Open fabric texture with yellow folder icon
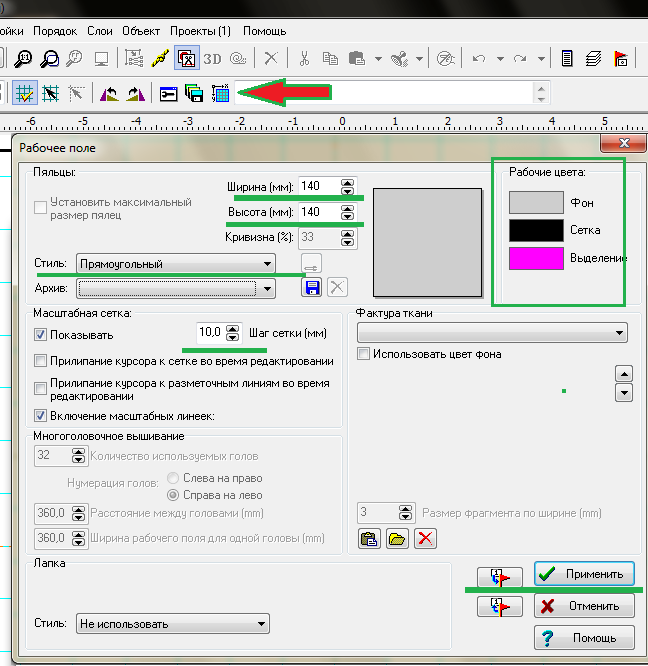Image resolution: width=648 pixels, height=666 pixels. pyautogui.click(x=397, y=539)
